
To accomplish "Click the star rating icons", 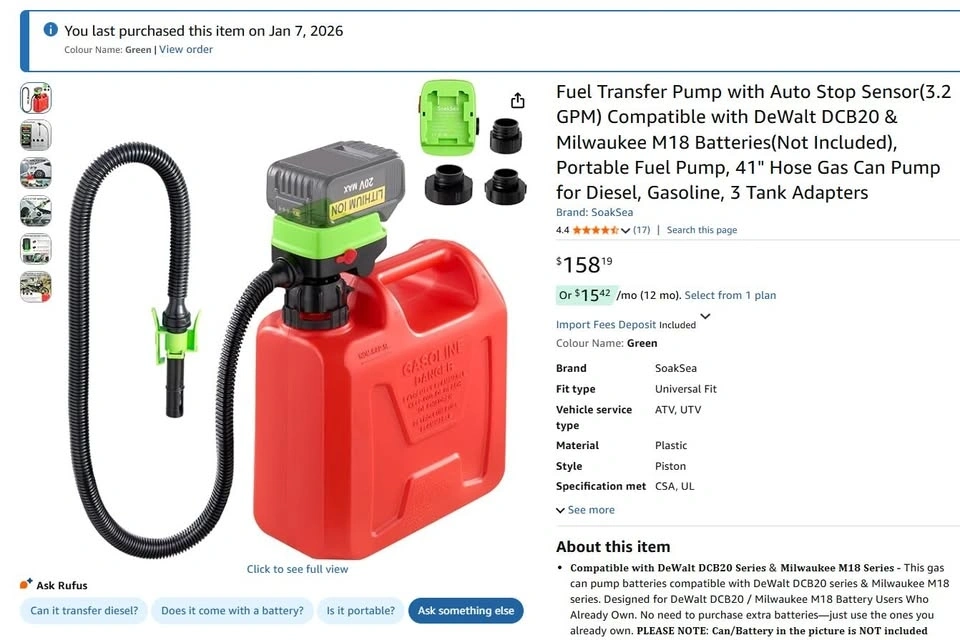I will [x=595, y=230].
